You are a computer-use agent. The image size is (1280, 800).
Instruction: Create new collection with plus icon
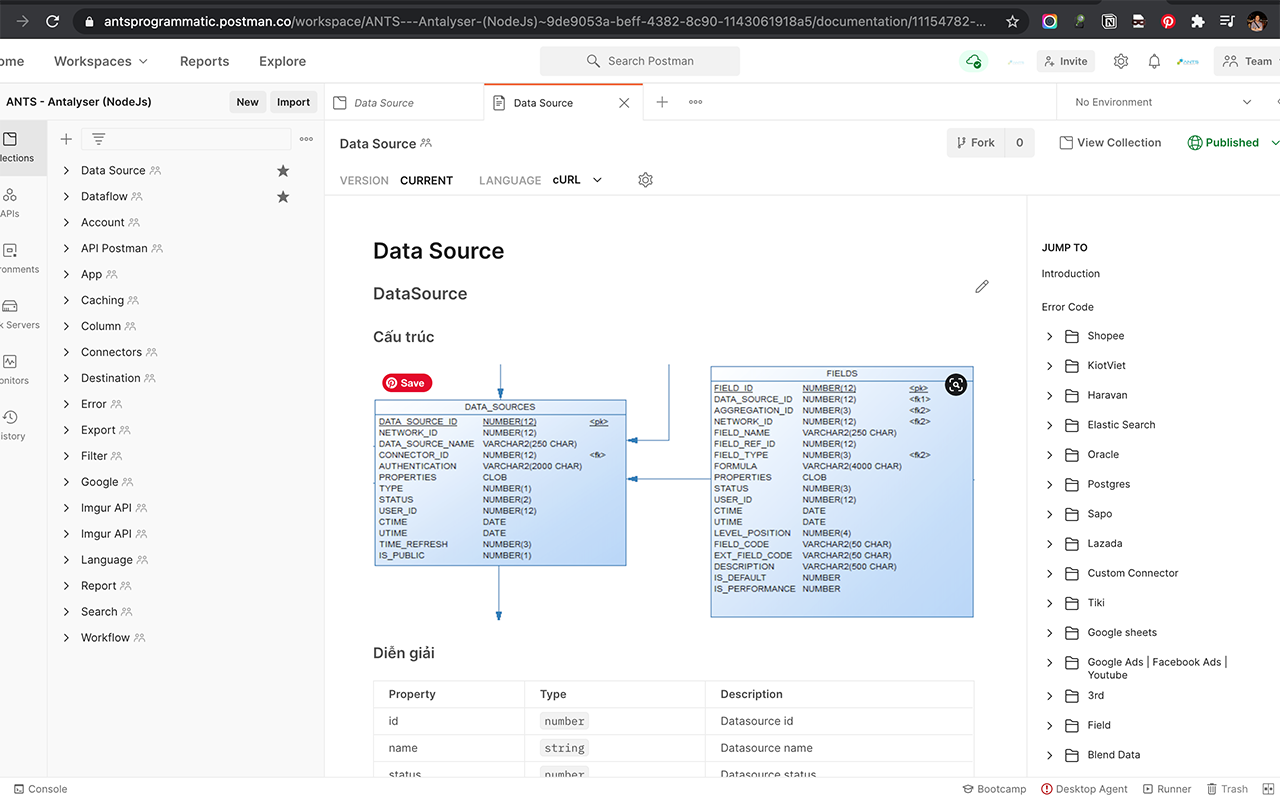66,139
